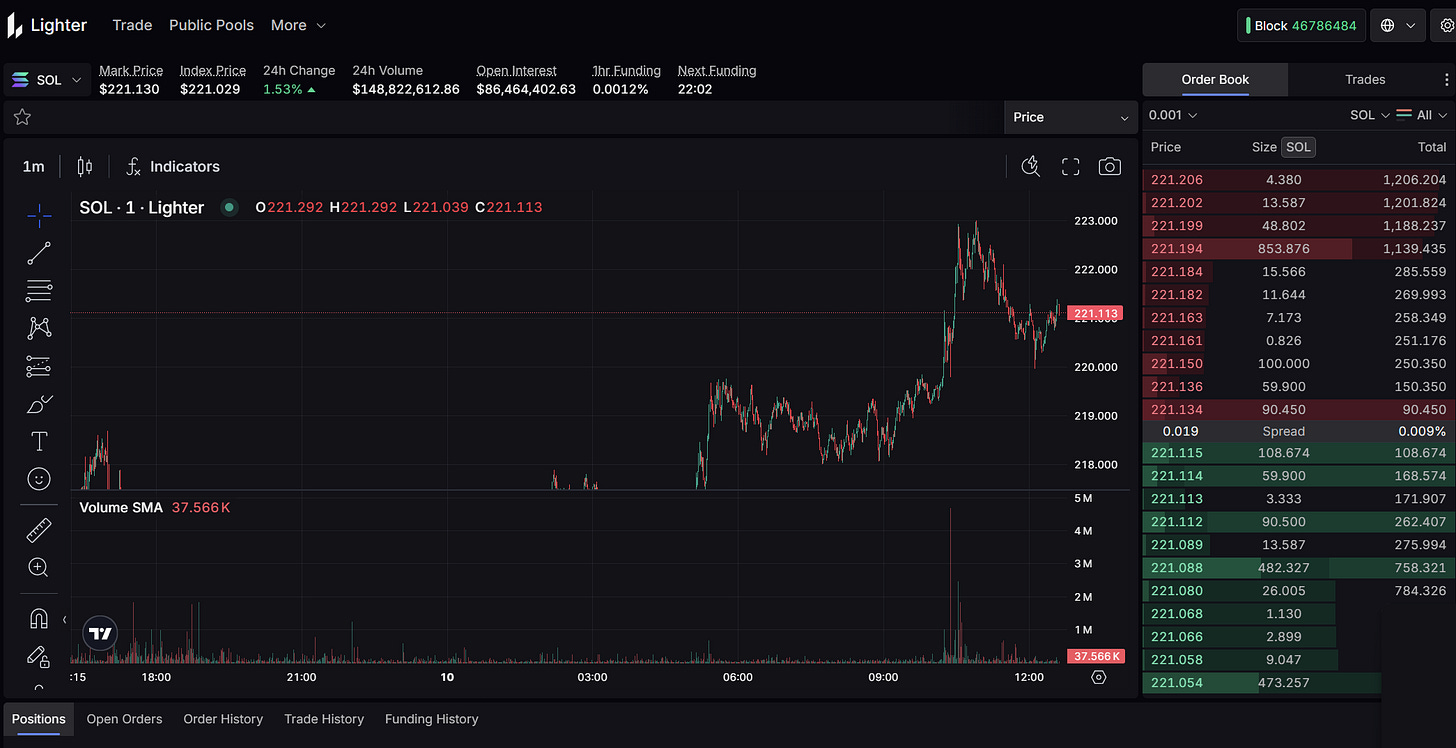Toggle the green market status dot

point(229,207)
